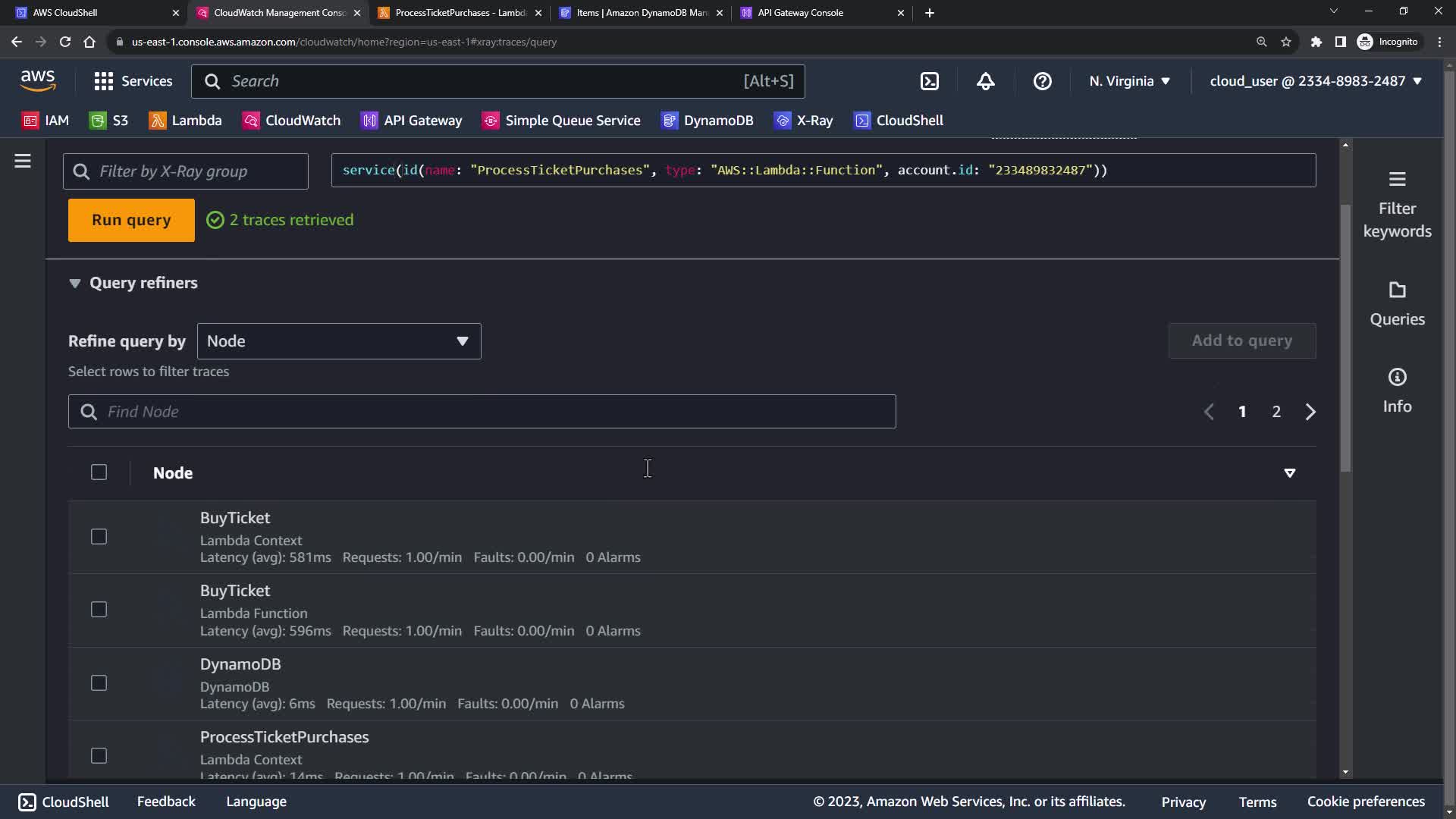Collapse the Query refiners section

(75, 283)
